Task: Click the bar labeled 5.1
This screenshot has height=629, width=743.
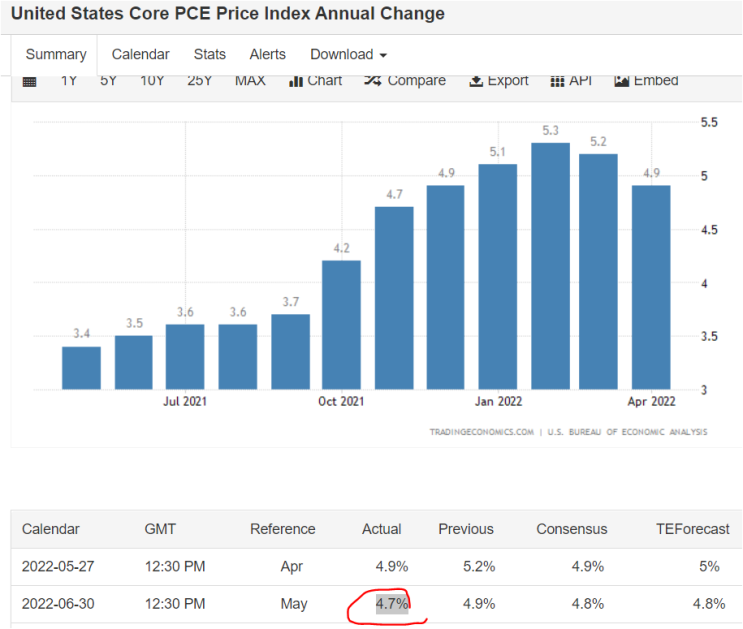Action: point(498,277)
